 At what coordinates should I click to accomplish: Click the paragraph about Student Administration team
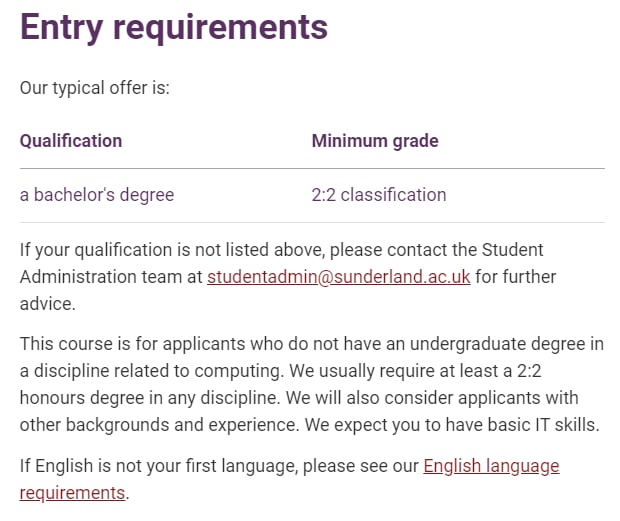(288, 277)
